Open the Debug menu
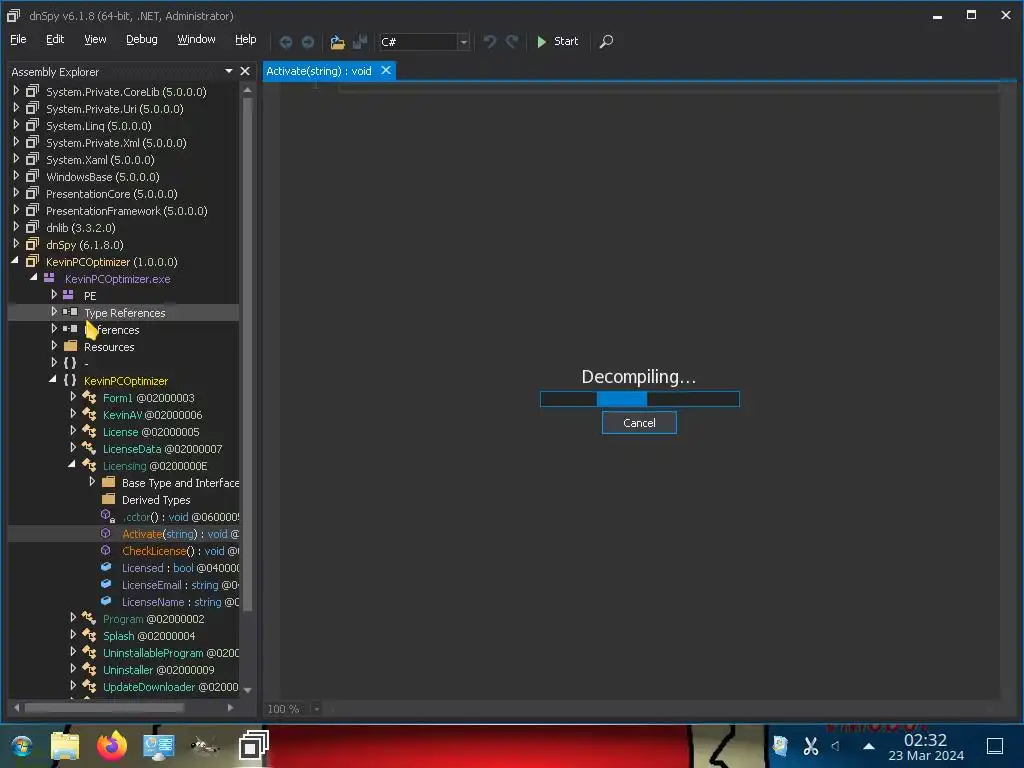Viewport: 1024px width, 768px height. coord(142,39)
